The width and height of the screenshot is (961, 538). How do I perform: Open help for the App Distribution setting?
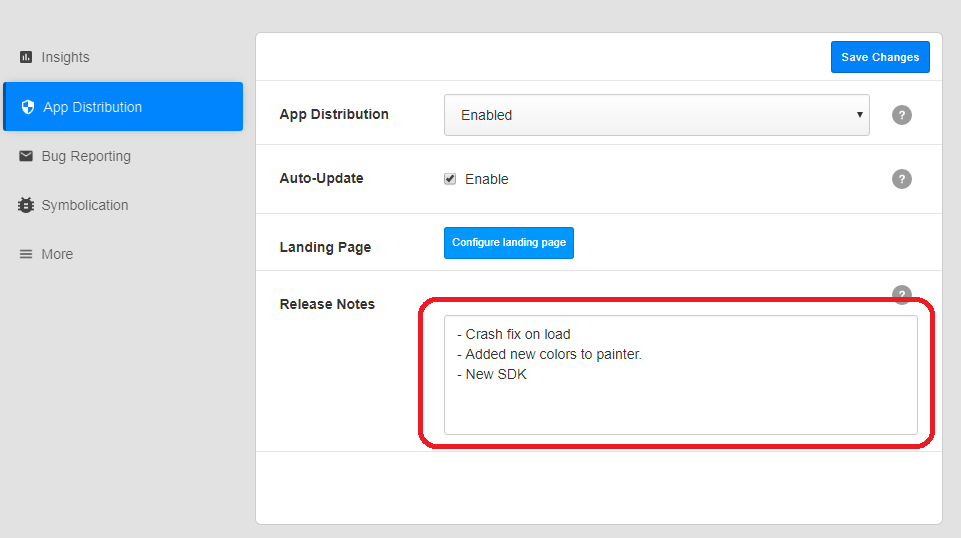[x=901, y=115]
